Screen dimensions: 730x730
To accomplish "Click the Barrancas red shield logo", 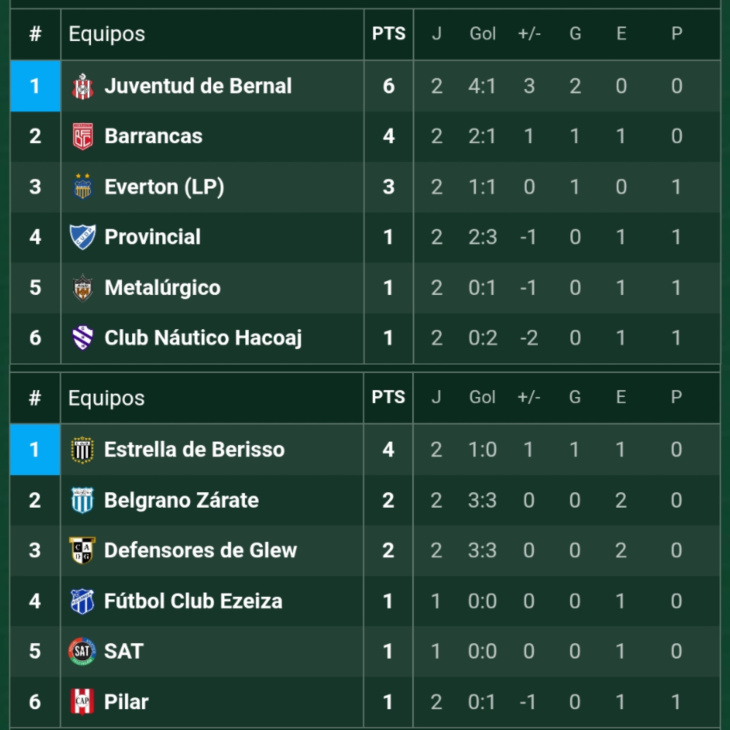I will [82, 136].
